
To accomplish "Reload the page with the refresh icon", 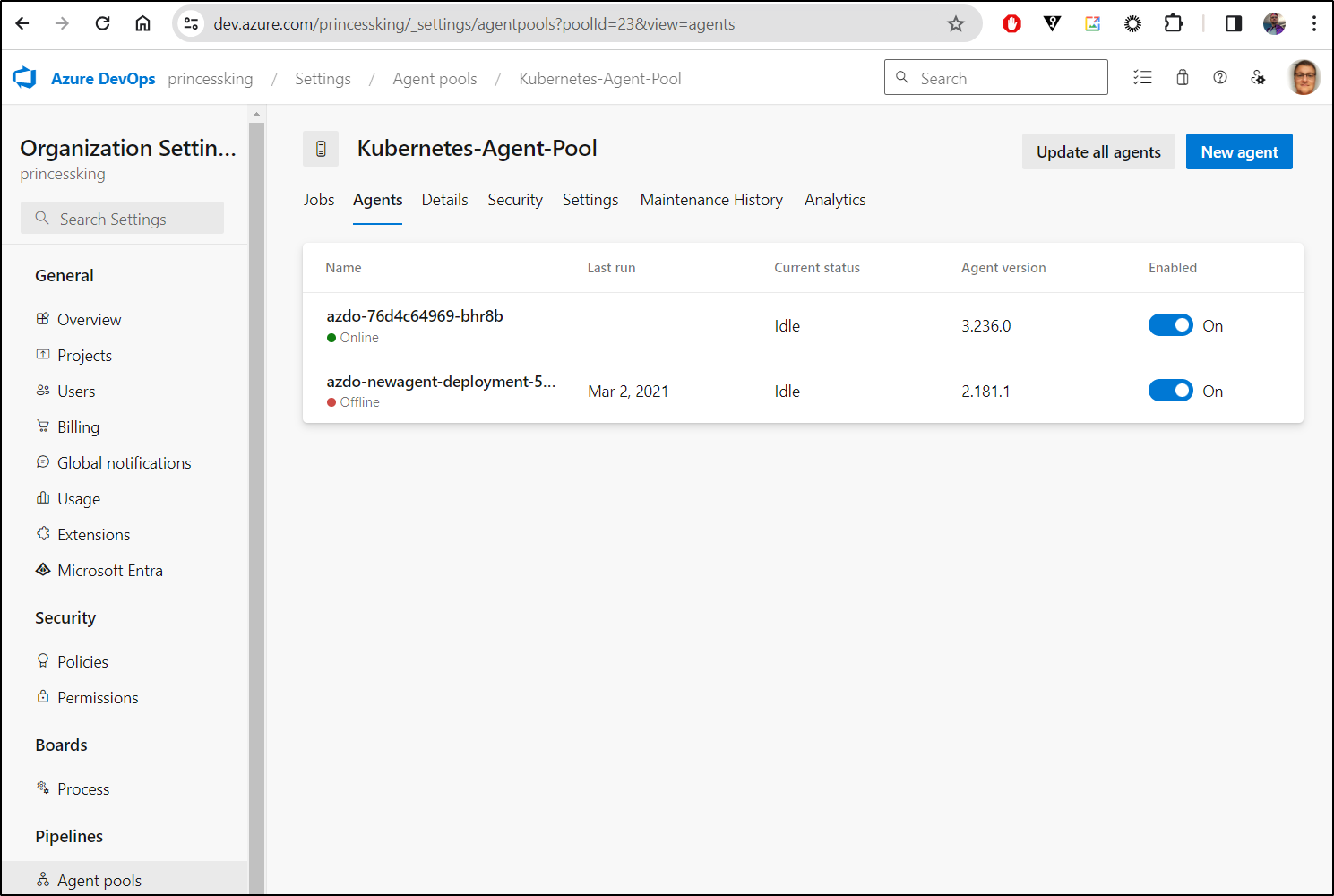I will click(x=102, y=23).
